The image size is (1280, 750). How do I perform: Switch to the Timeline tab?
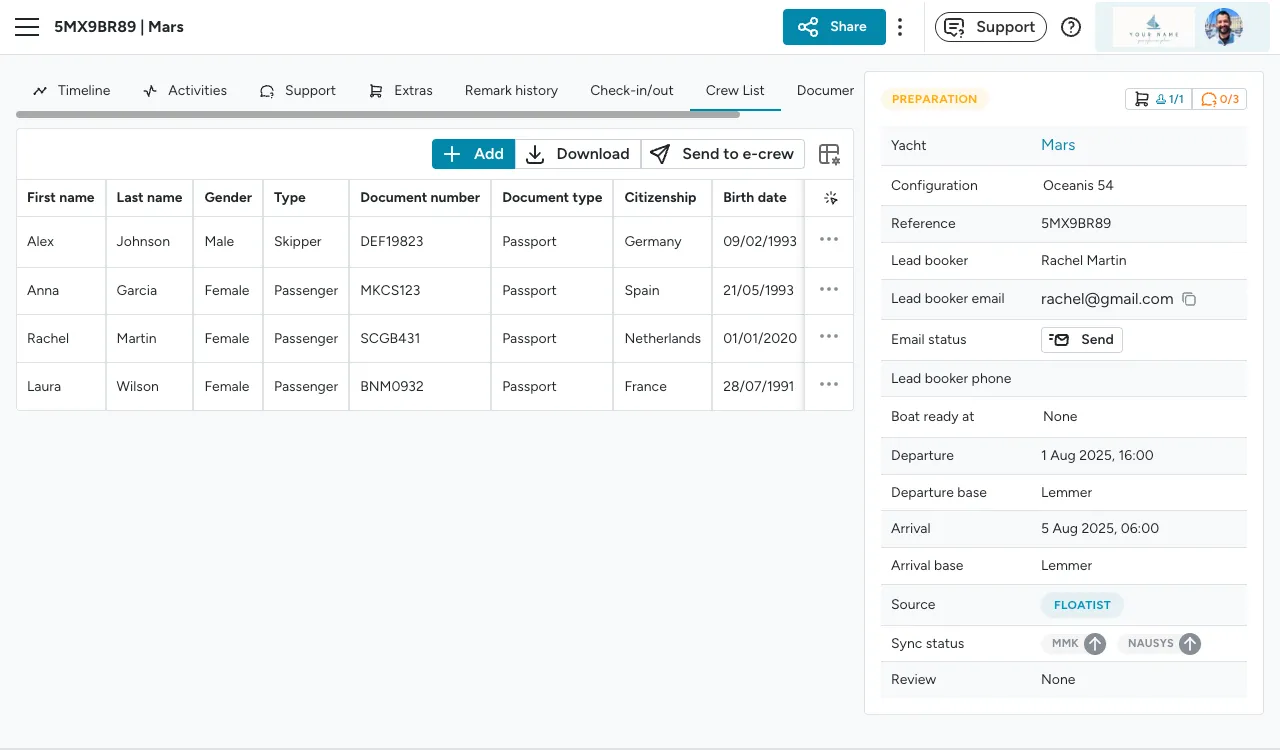tap(71, 90)
